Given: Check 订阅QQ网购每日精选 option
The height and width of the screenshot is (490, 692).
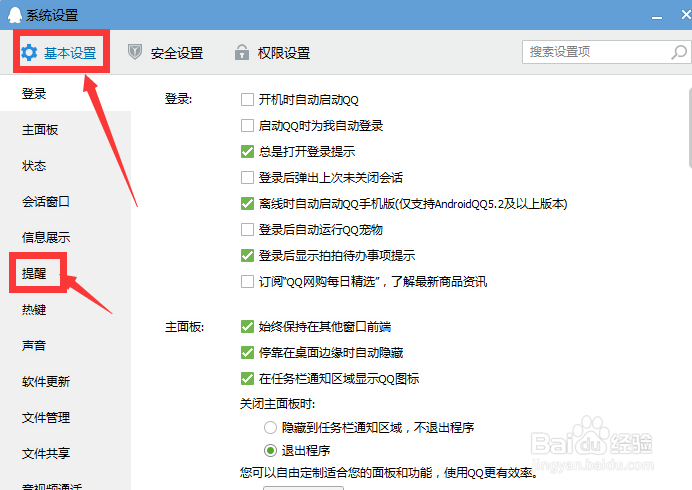Looking at the screenshot, I should tap(247, 281).
